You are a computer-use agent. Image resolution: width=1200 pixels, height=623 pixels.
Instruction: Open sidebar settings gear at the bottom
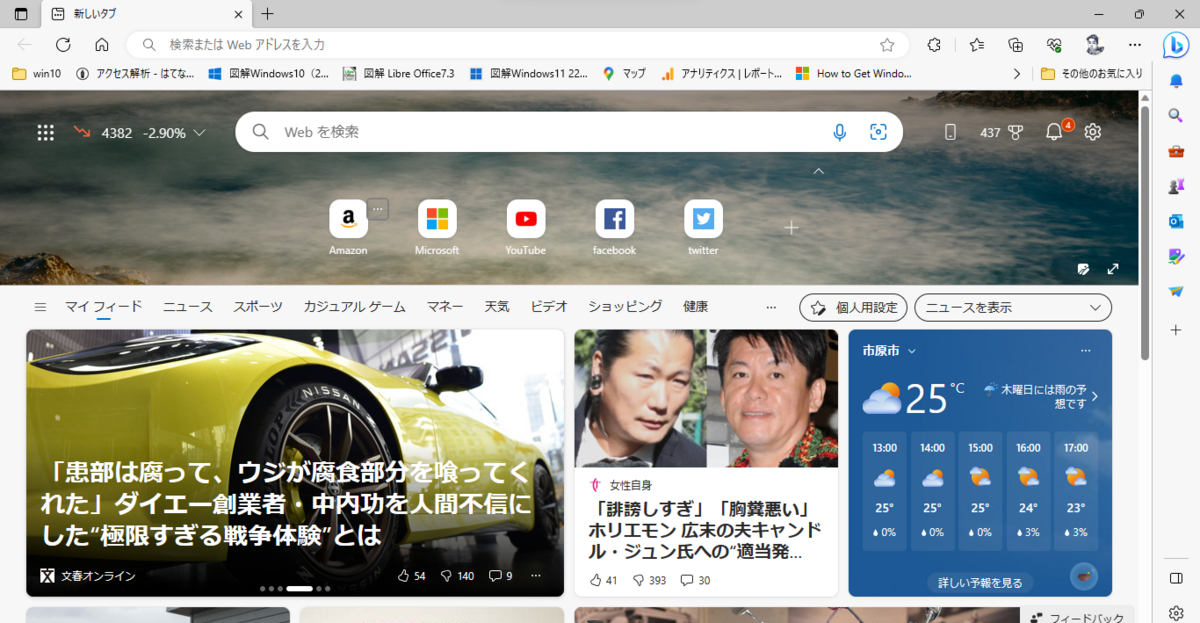[x=1176, y=611]
